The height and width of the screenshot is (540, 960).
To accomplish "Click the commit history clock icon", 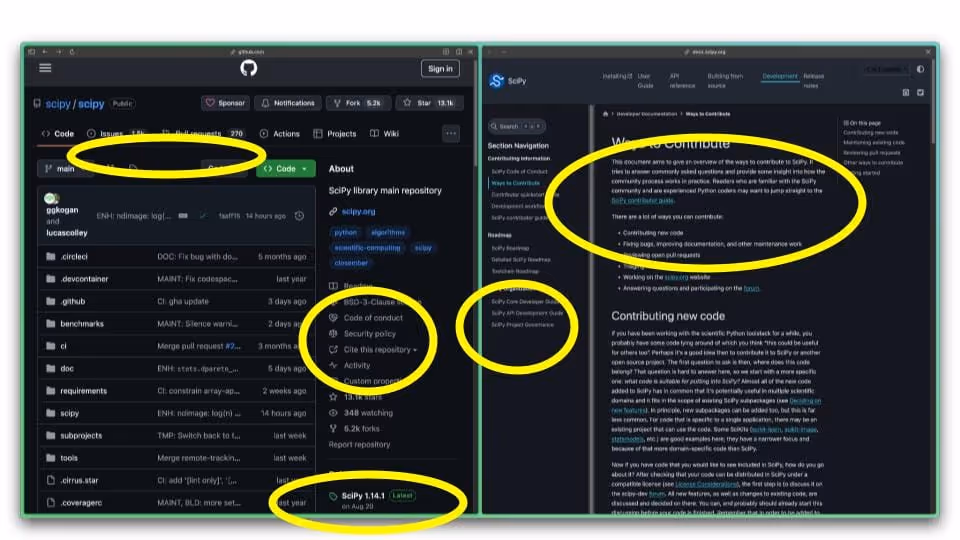I will [x=299, y=216].
